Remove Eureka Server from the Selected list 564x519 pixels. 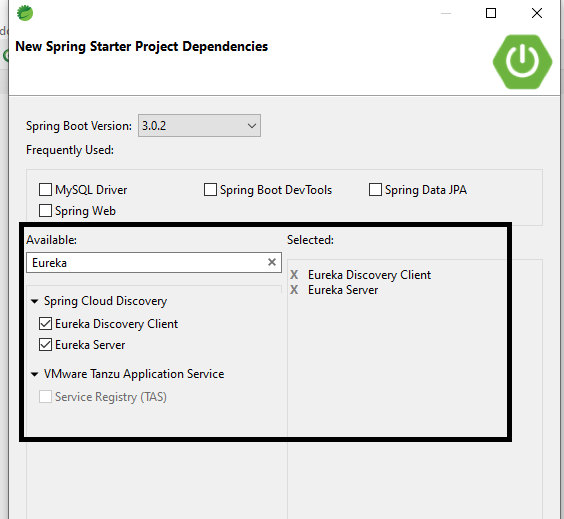(294, 290)
